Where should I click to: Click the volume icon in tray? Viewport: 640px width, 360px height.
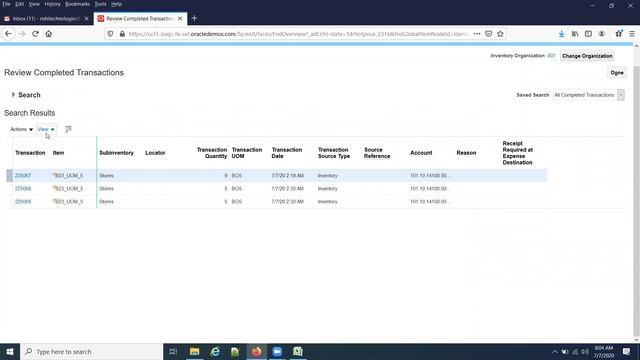(585, 351)
